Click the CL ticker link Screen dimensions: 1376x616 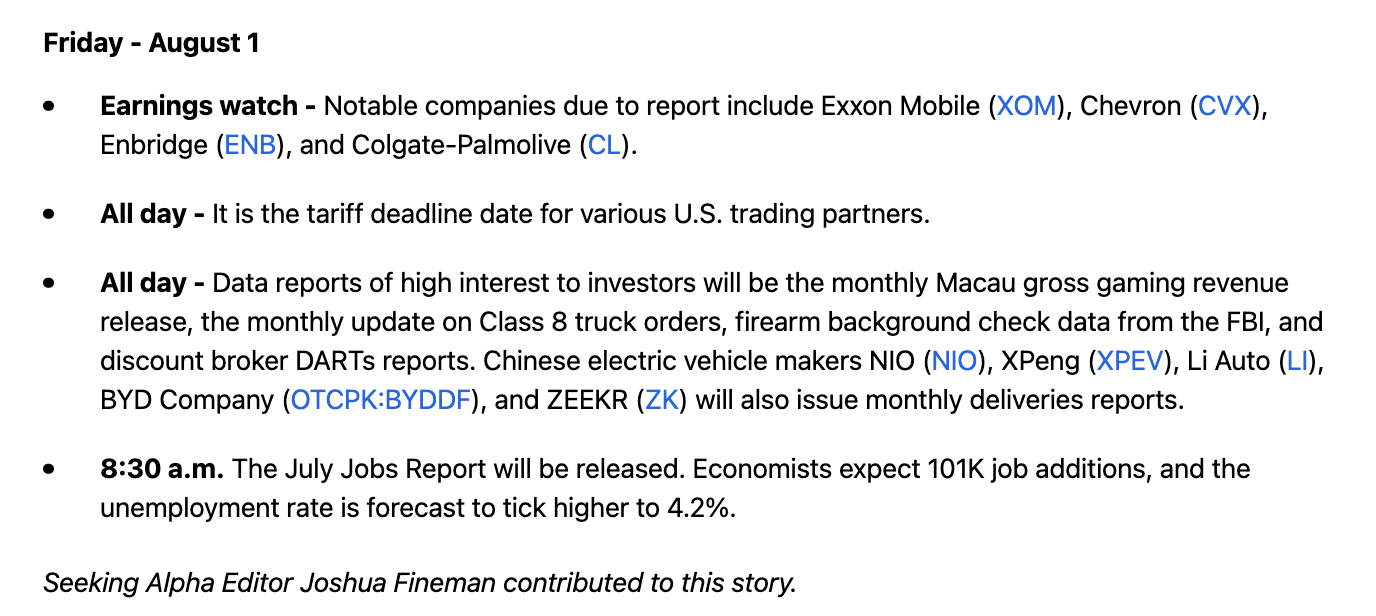604,145
